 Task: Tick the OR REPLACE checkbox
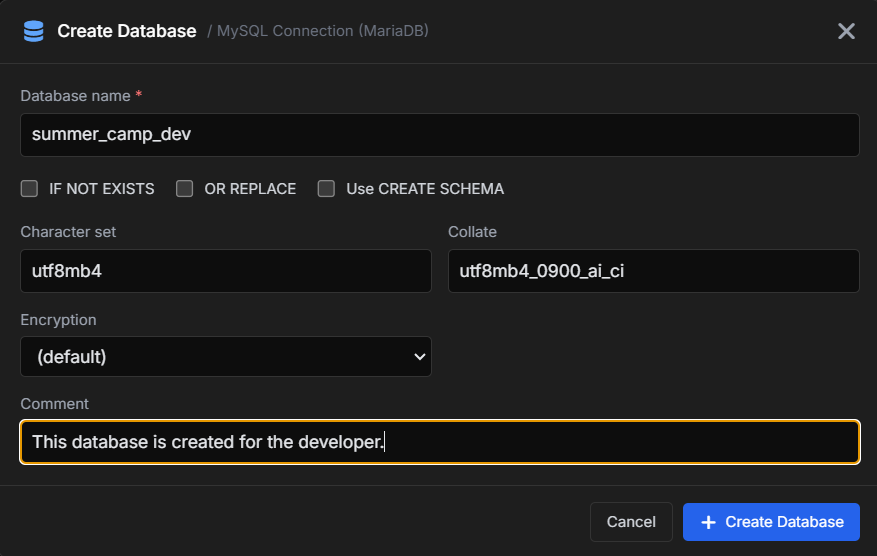(185, 189)
